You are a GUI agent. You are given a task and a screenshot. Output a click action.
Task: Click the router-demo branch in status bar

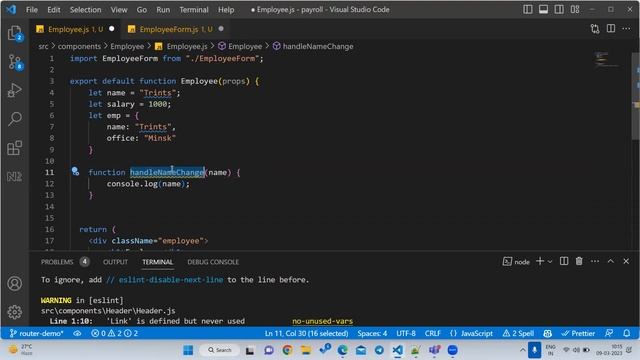[x=36, y=333]
